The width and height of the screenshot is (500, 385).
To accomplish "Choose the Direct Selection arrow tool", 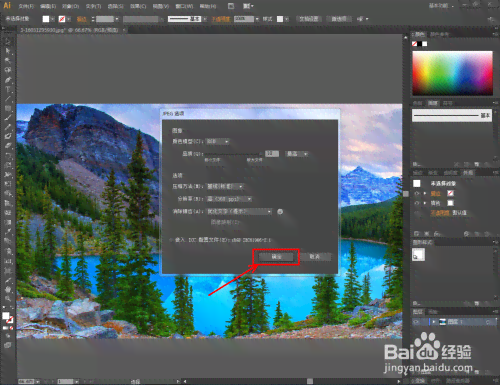I will coord(8,51).
